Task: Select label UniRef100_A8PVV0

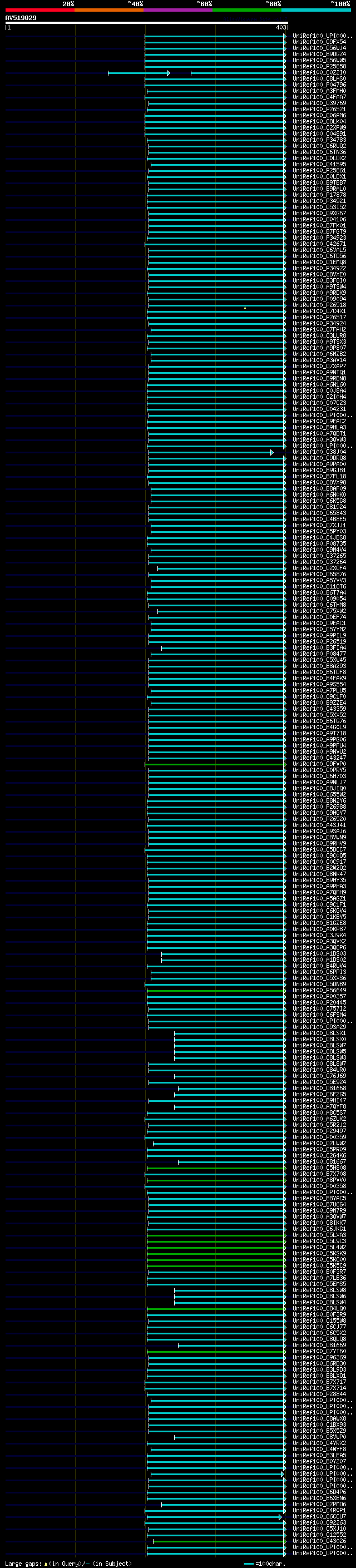Action: [x=319, y=1180]
